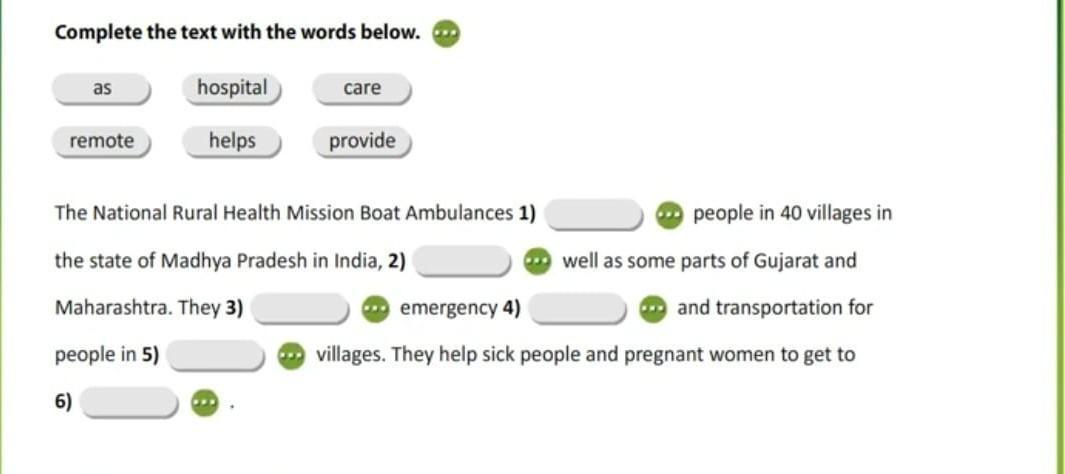Viewport: 1065px width, 474px height.
Task: Select the word chip "hospital"
Action: pos(232,89)
